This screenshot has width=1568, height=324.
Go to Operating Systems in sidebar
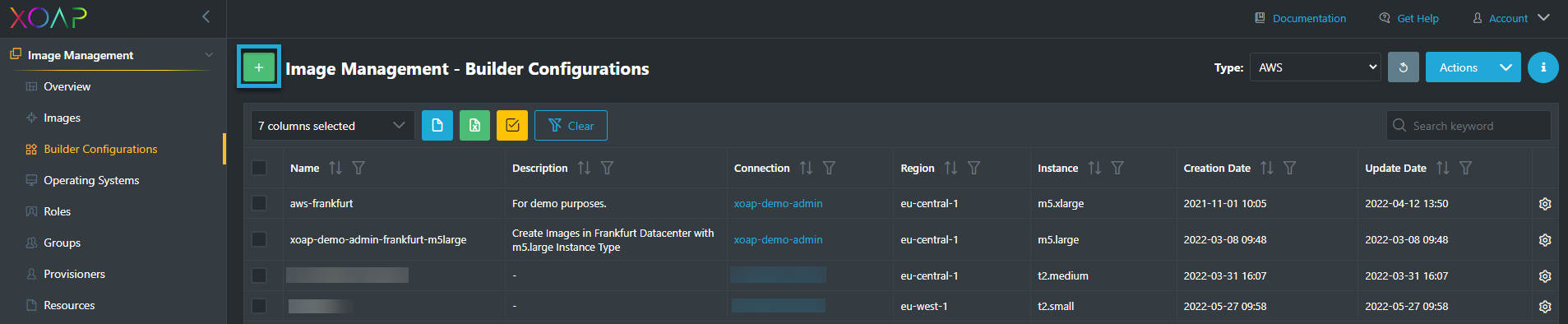[91, 180]
